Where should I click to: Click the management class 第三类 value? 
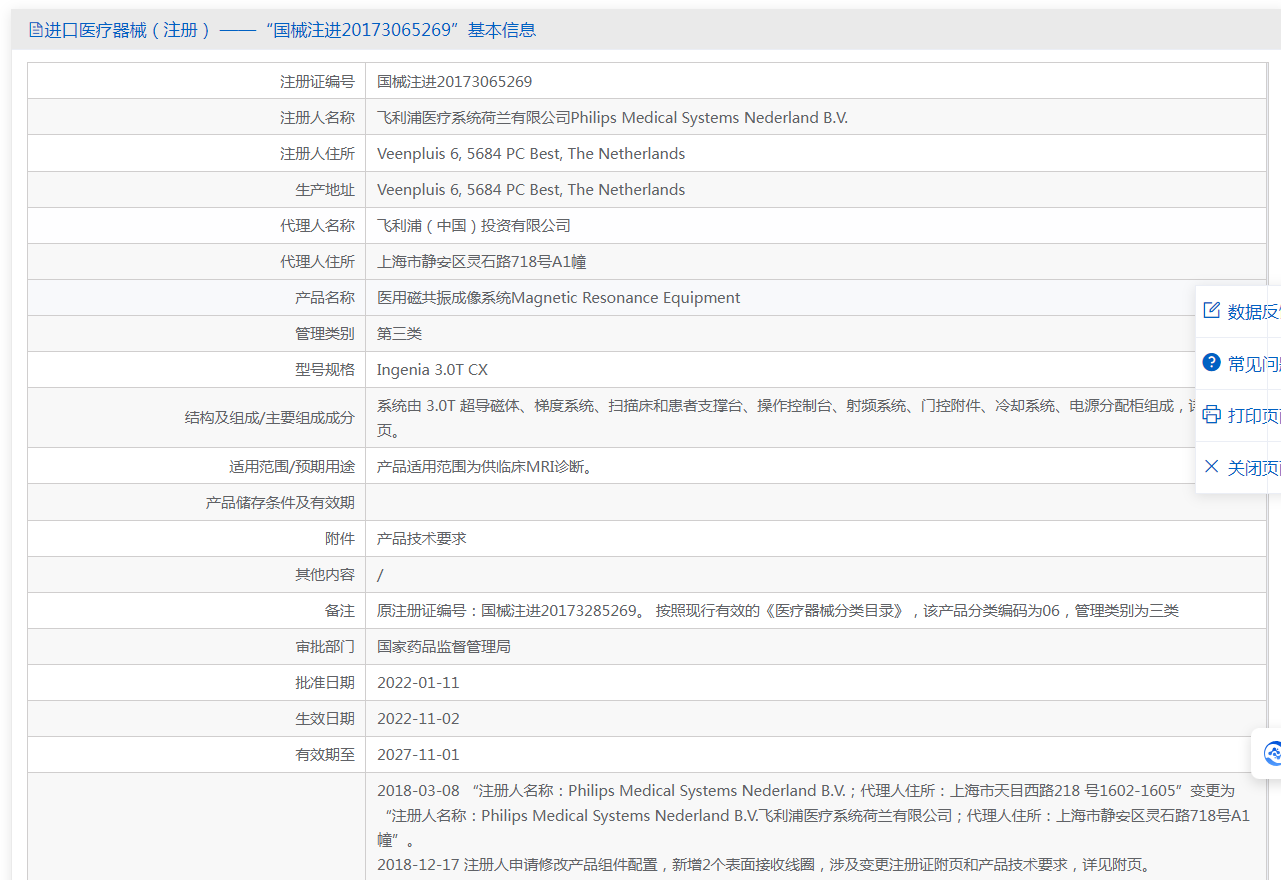[x=399, y=333]
